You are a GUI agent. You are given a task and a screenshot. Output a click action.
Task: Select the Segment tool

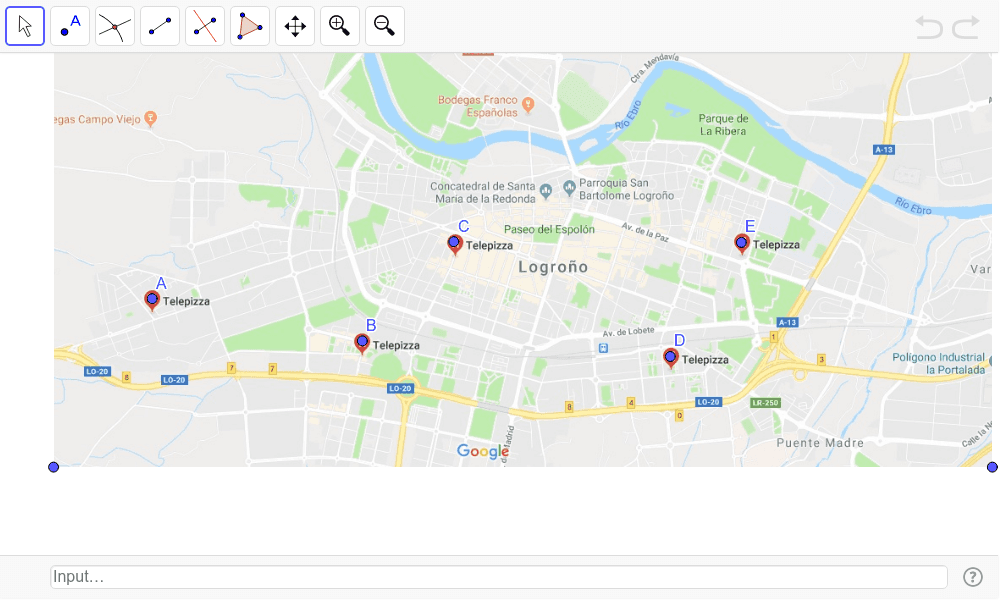(160, 26)
